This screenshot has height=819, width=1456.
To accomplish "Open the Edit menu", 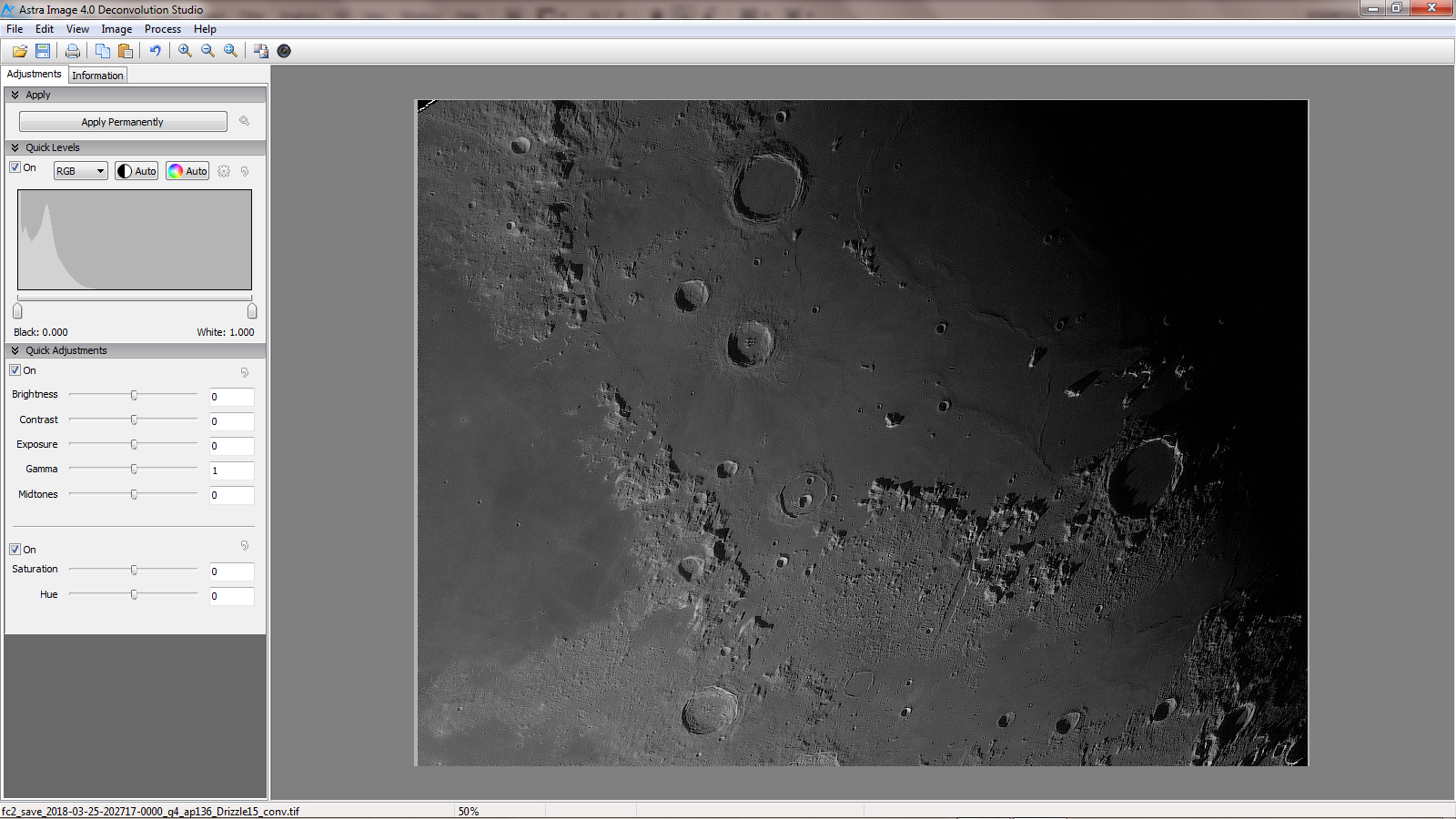I will pyautogui.click(x=45, y=29).
